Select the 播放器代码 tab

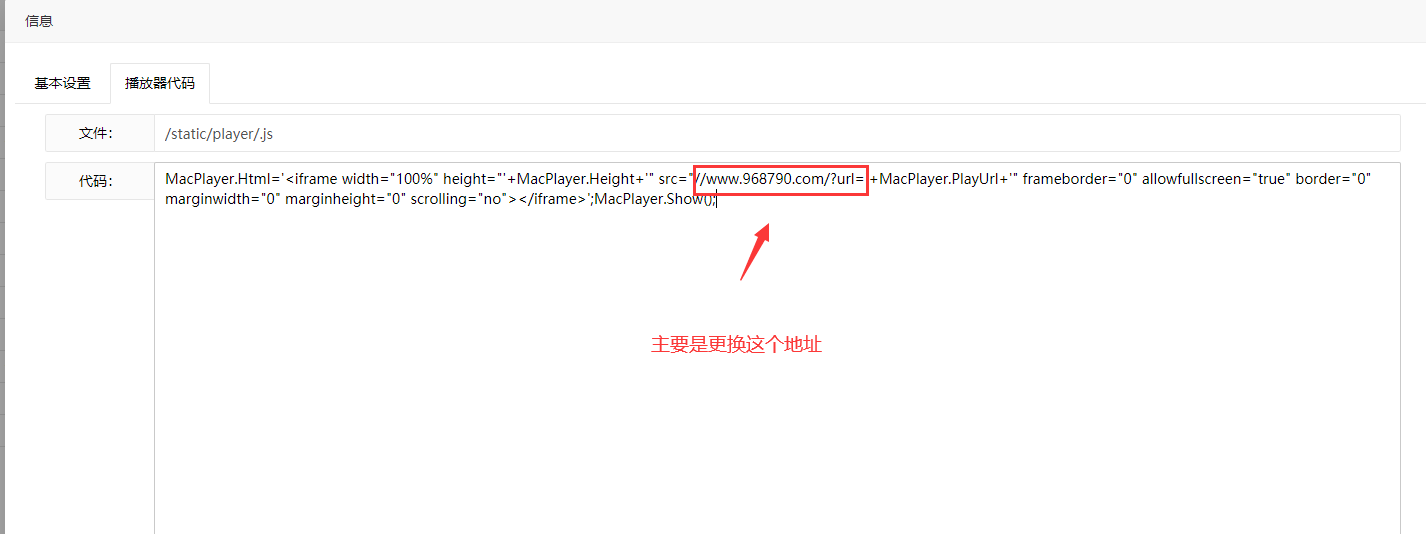tap(160, 84)
